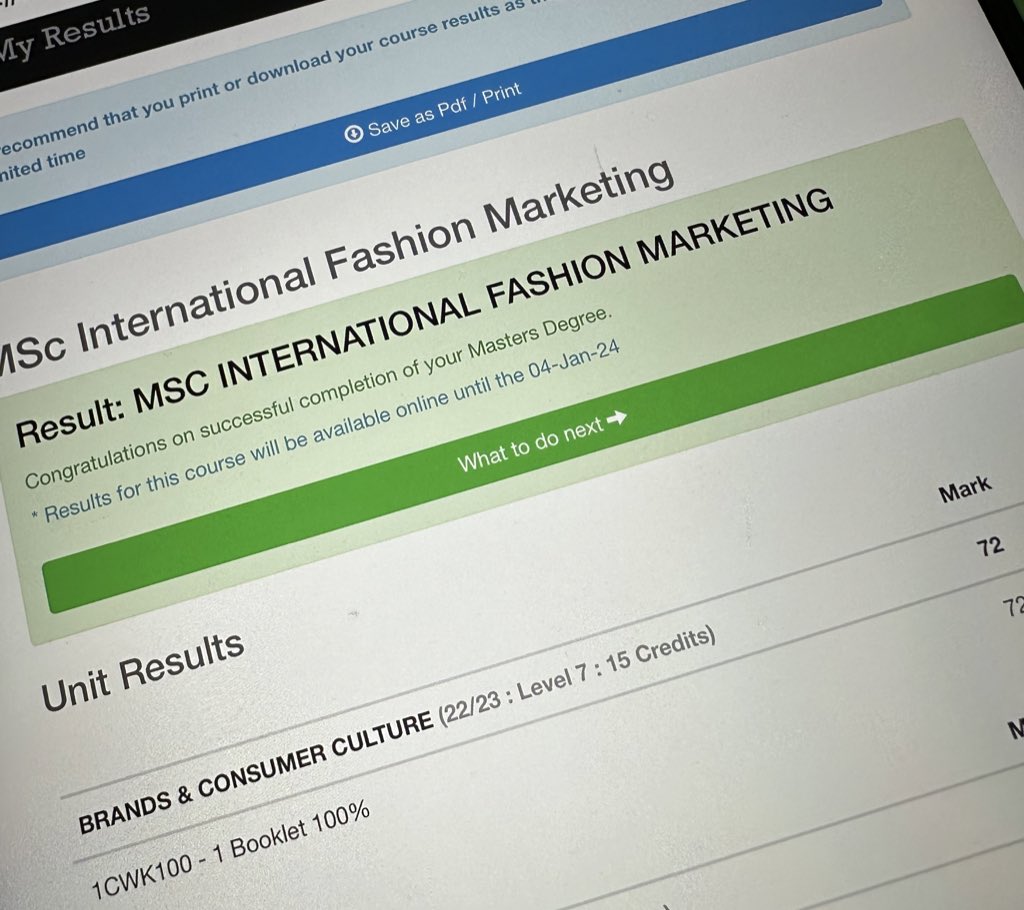Click the arrow icon after What to do next
The height and width of the screenshot is (910, 1024).
616,417
